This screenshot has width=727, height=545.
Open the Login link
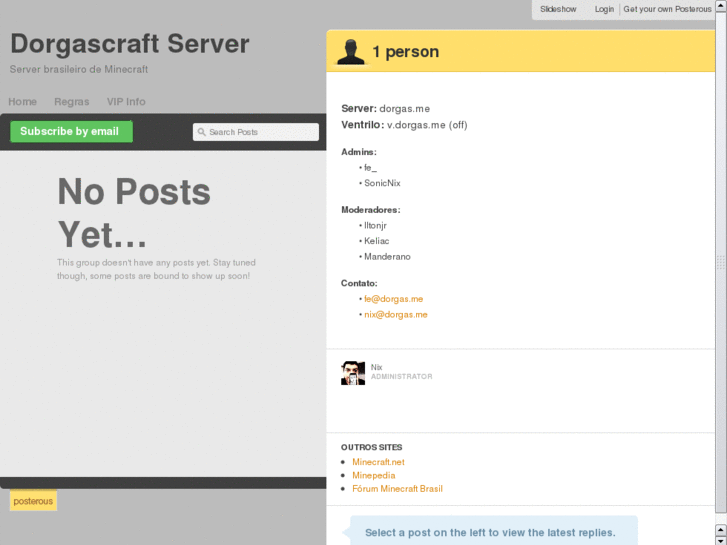point(604,9)
